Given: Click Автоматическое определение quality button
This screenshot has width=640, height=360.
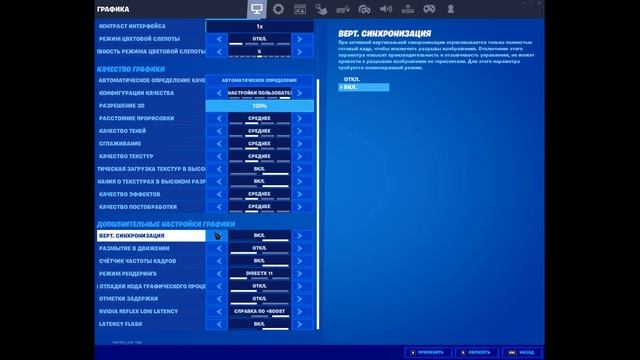Looking at the screenshot, I should [260, 80].
